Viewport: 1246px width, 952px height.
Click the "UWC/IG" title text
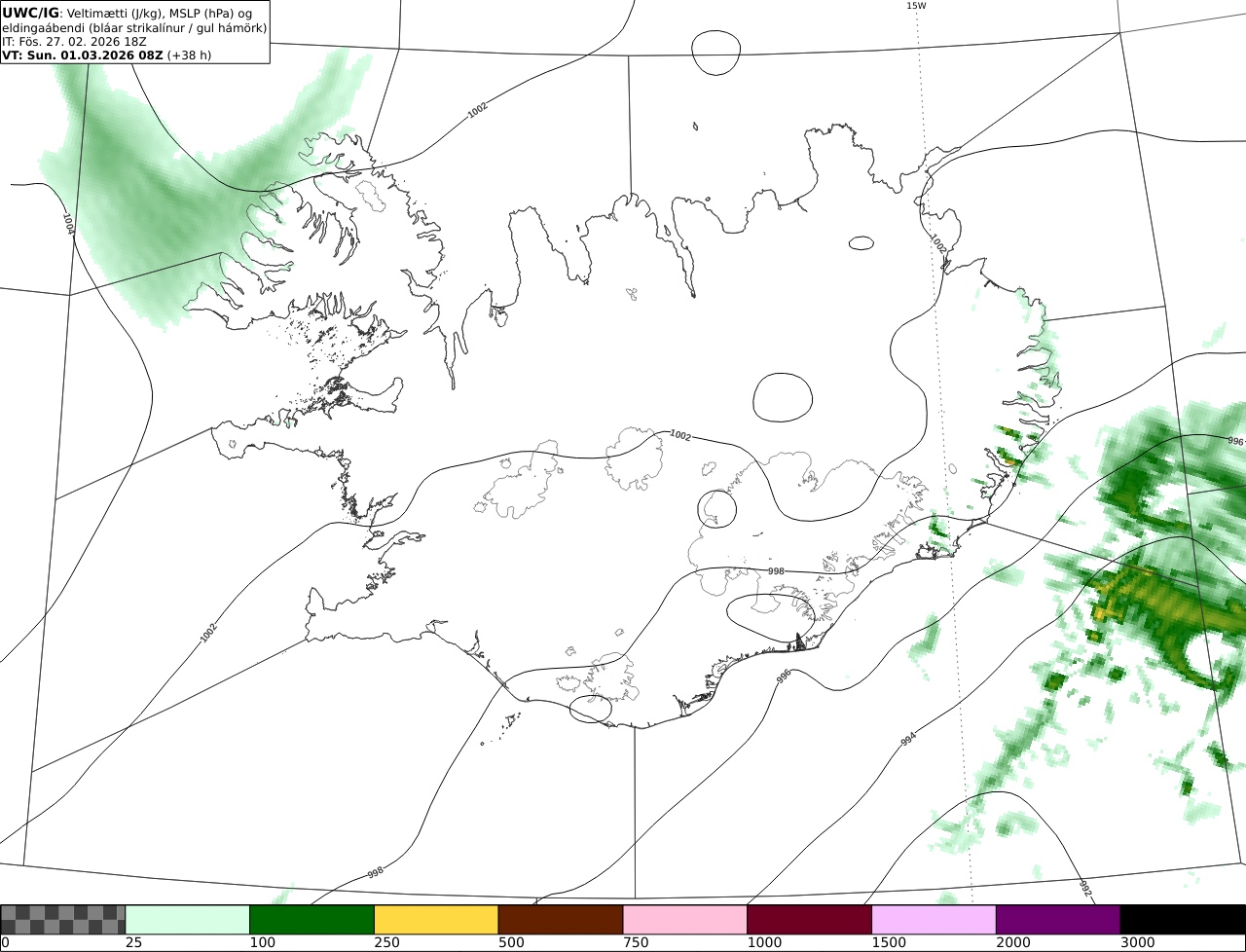[x=30, y=13]
